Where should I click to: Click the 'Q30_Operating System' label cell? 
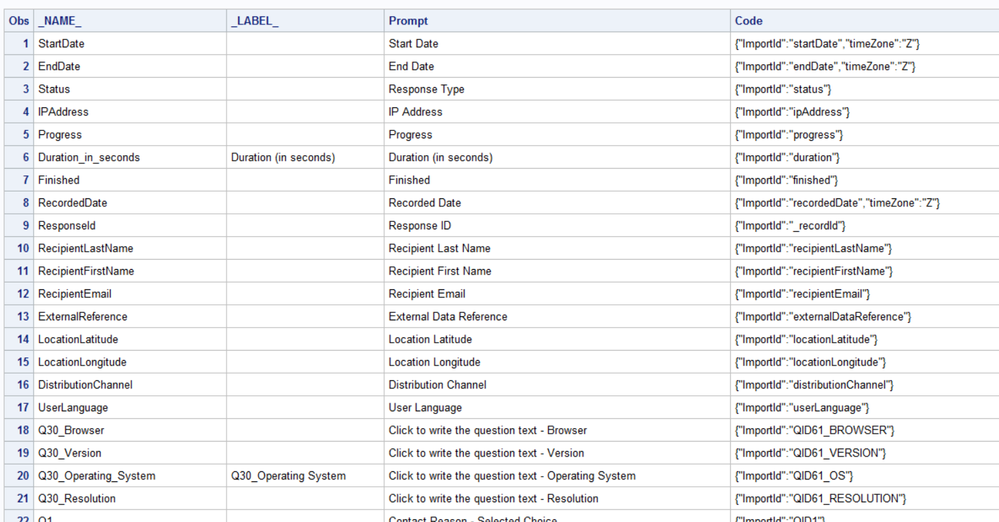click(x=288, y=476)
